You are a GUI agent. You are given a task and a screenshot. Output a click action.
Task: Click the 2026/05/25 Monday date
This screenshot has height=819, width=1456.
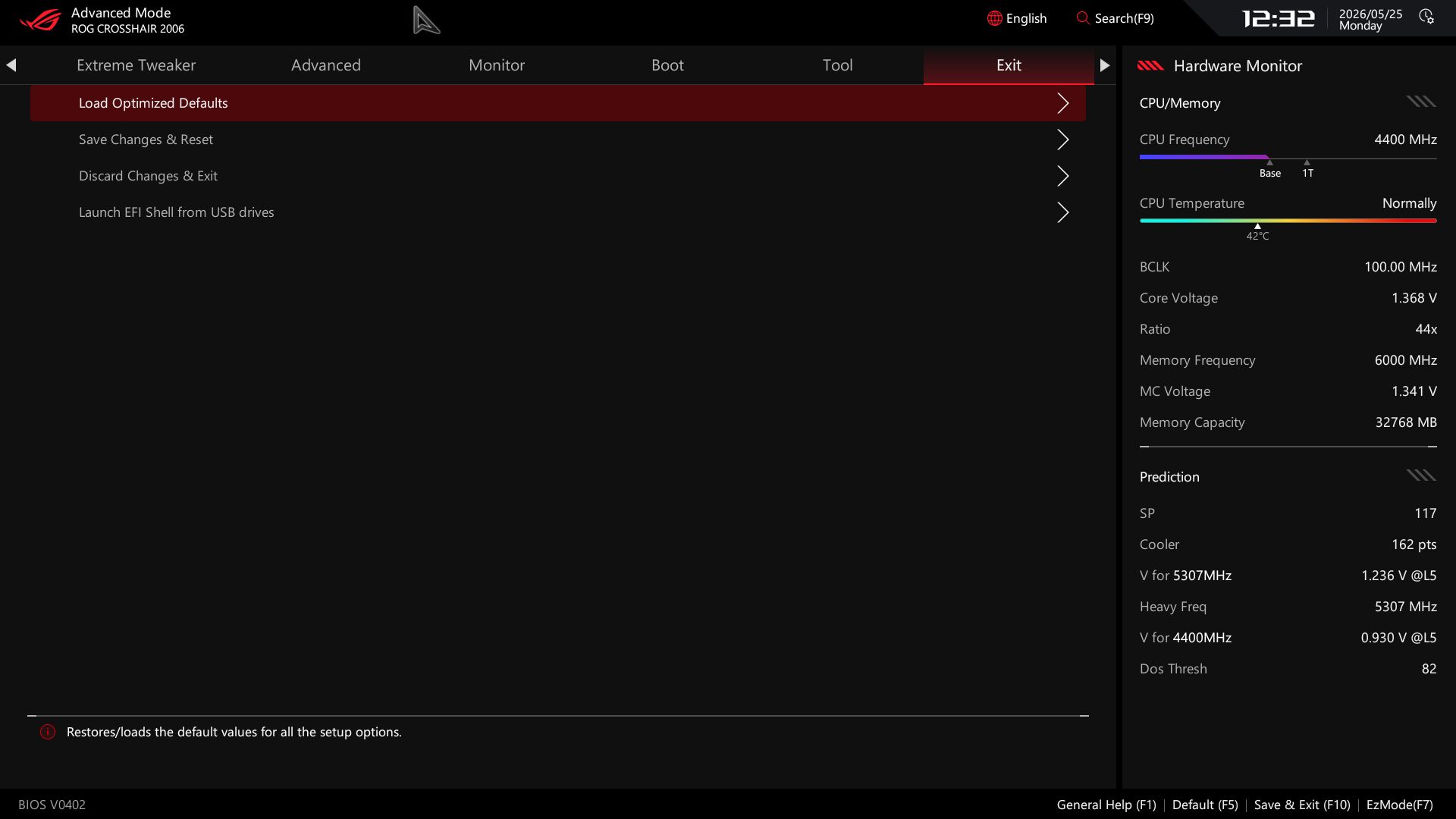1370,20
